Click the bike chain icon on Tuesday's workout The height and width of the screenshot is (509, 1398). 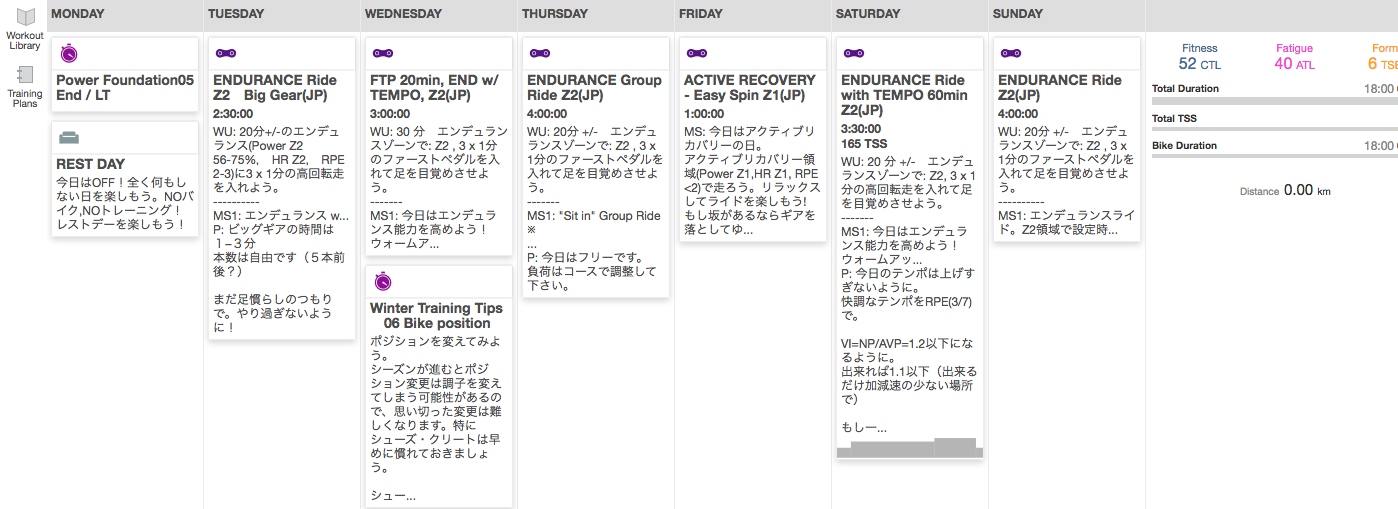click(x=225, y=53)
